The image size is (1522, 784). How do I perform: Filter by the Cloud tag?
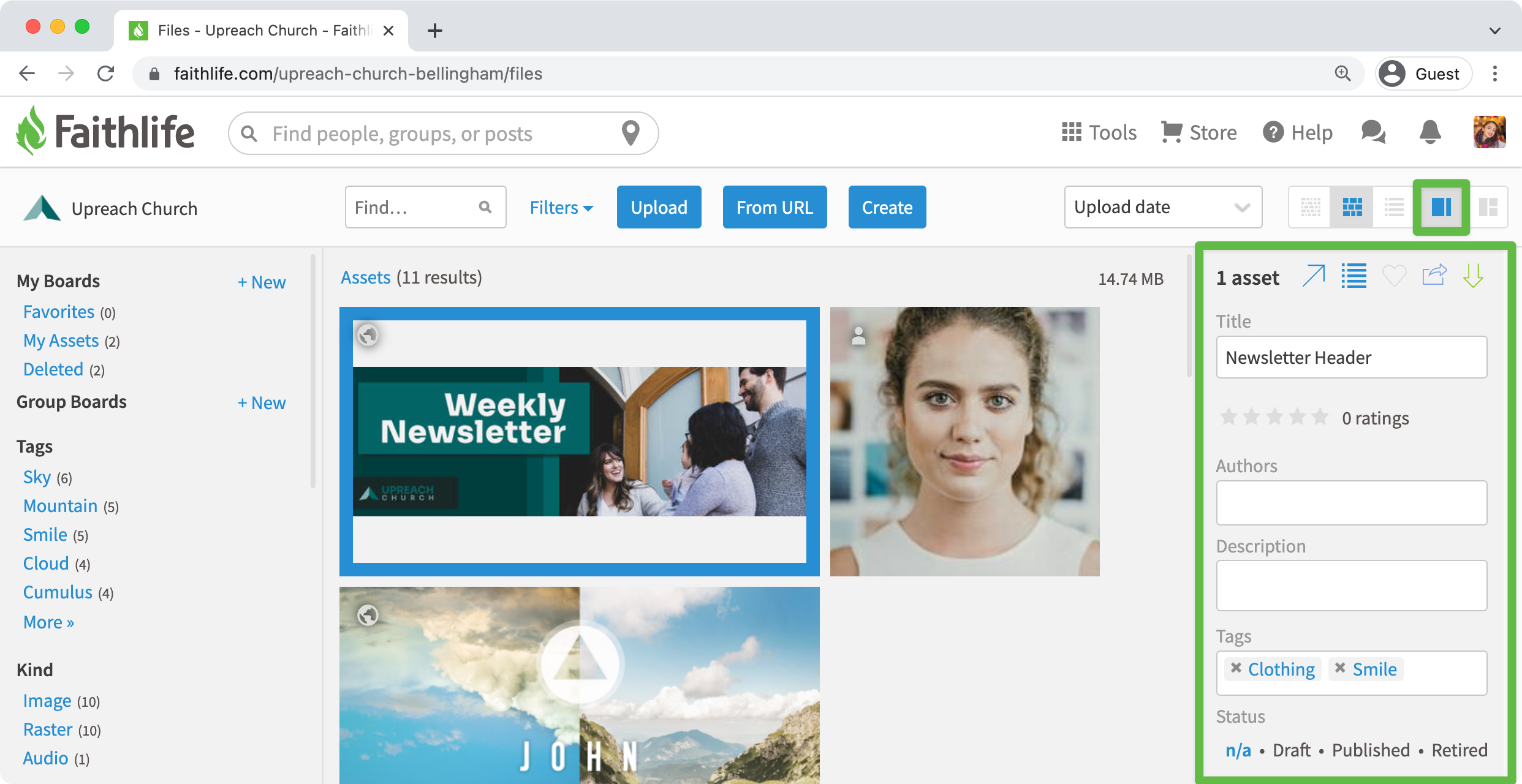46,563
